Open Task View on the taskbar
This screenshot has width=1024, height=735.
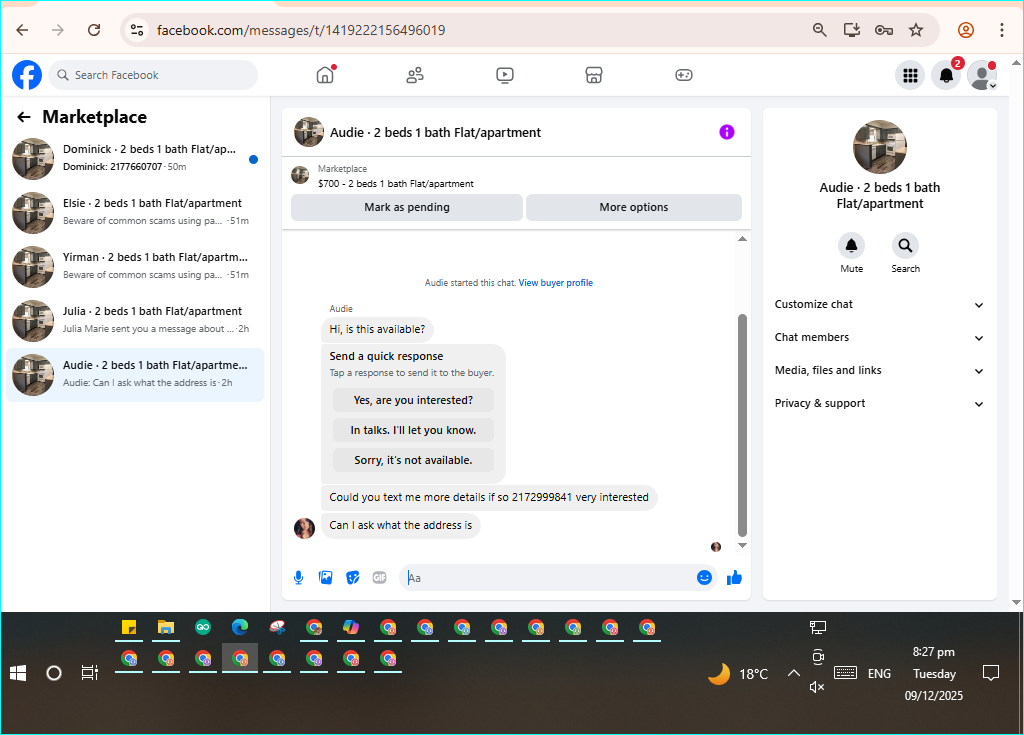pyautogui.click(x=89, y=673)
